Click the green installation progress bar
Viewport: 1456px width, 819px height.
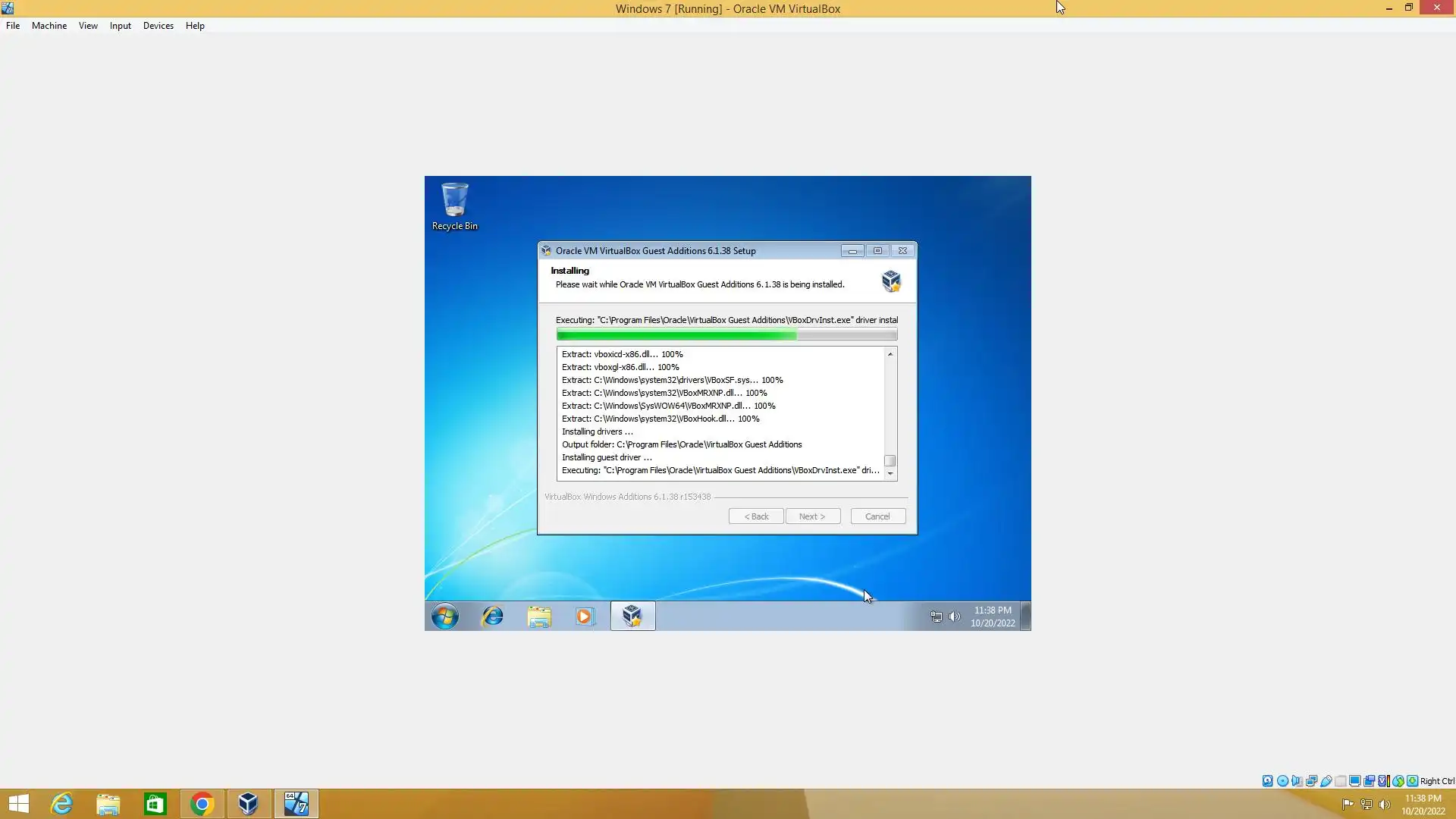pyautogui.click(x=726, y=335)
